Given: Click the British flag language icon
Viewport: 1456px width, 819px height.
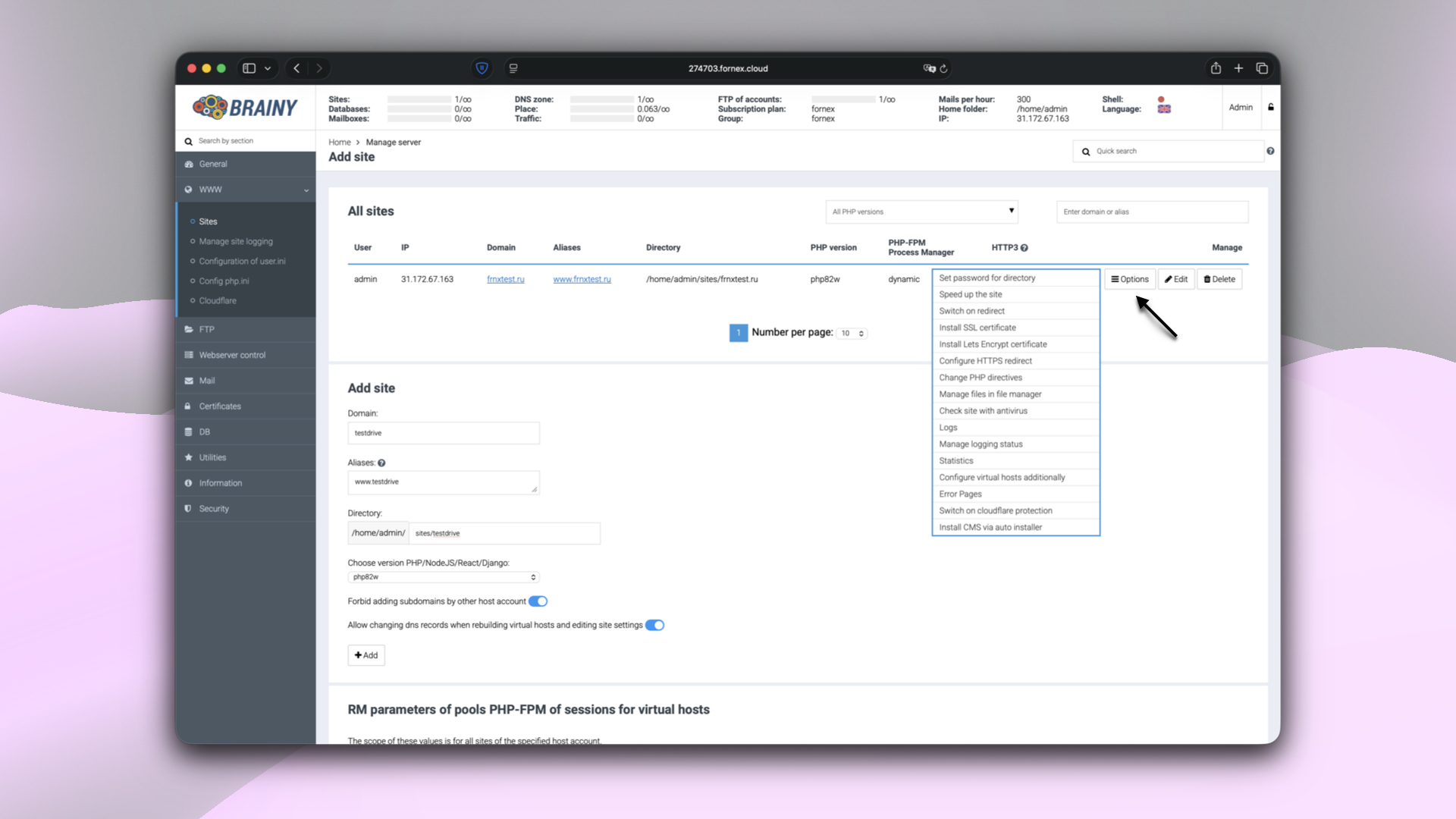Looking at the screenshot, I should click(x=1163, y=108).
